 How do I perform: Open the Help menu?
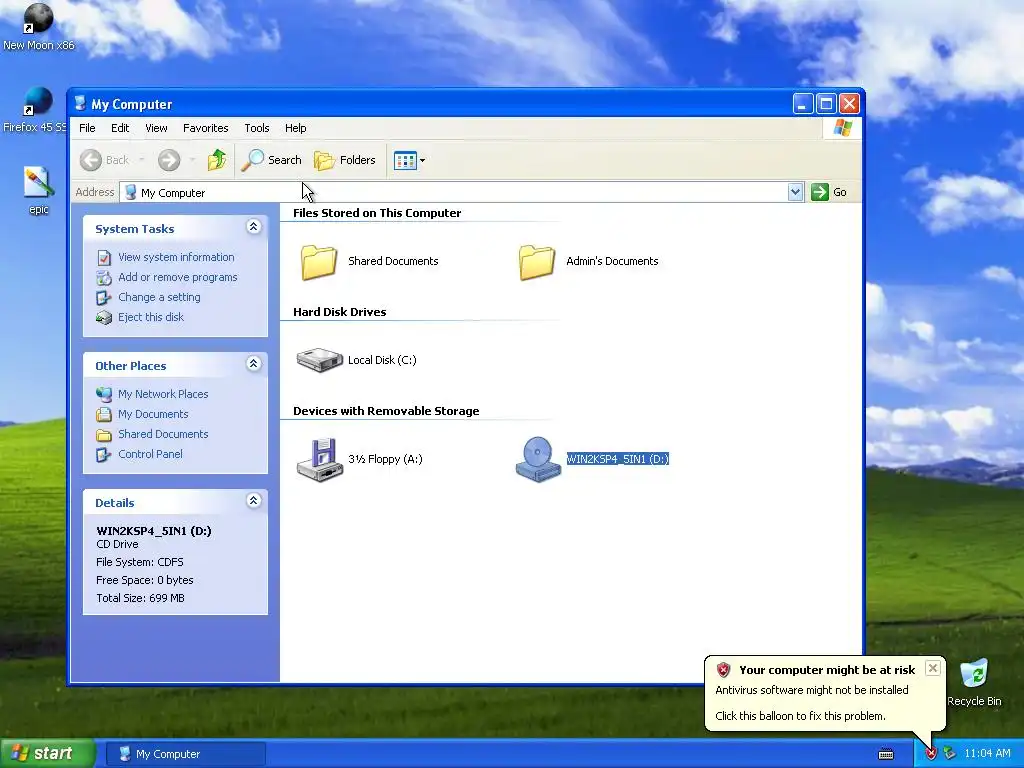[295, 128]
